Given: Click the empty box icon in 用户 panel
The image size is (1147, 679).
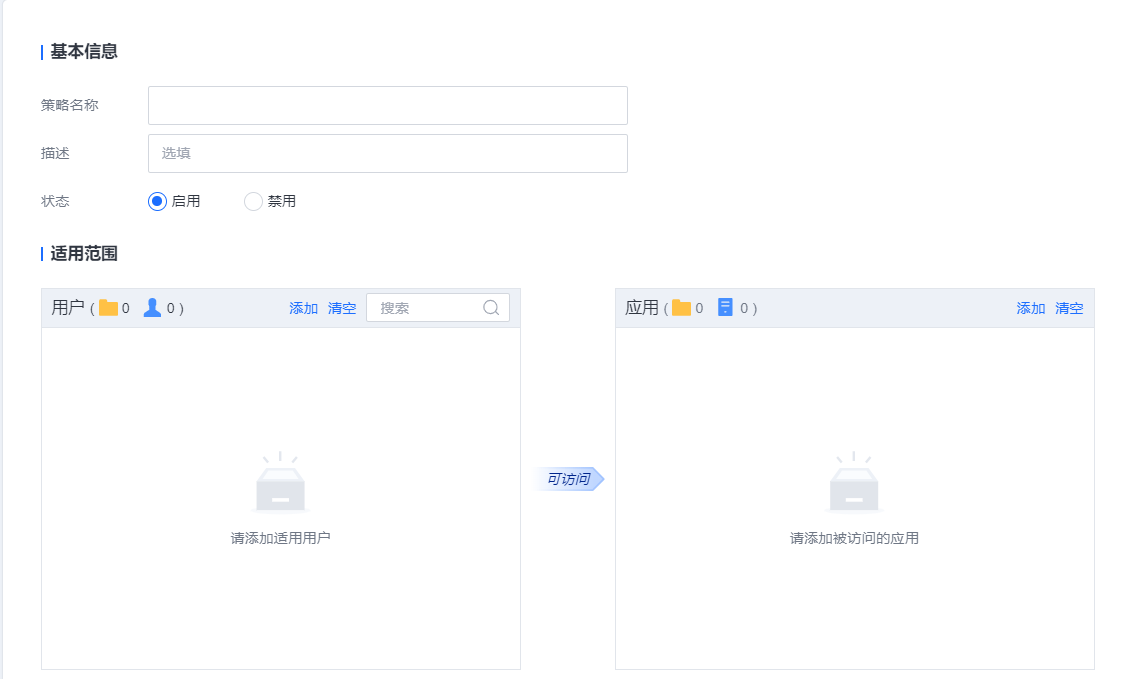Looking at the screenshot, I should coord(280,483).
